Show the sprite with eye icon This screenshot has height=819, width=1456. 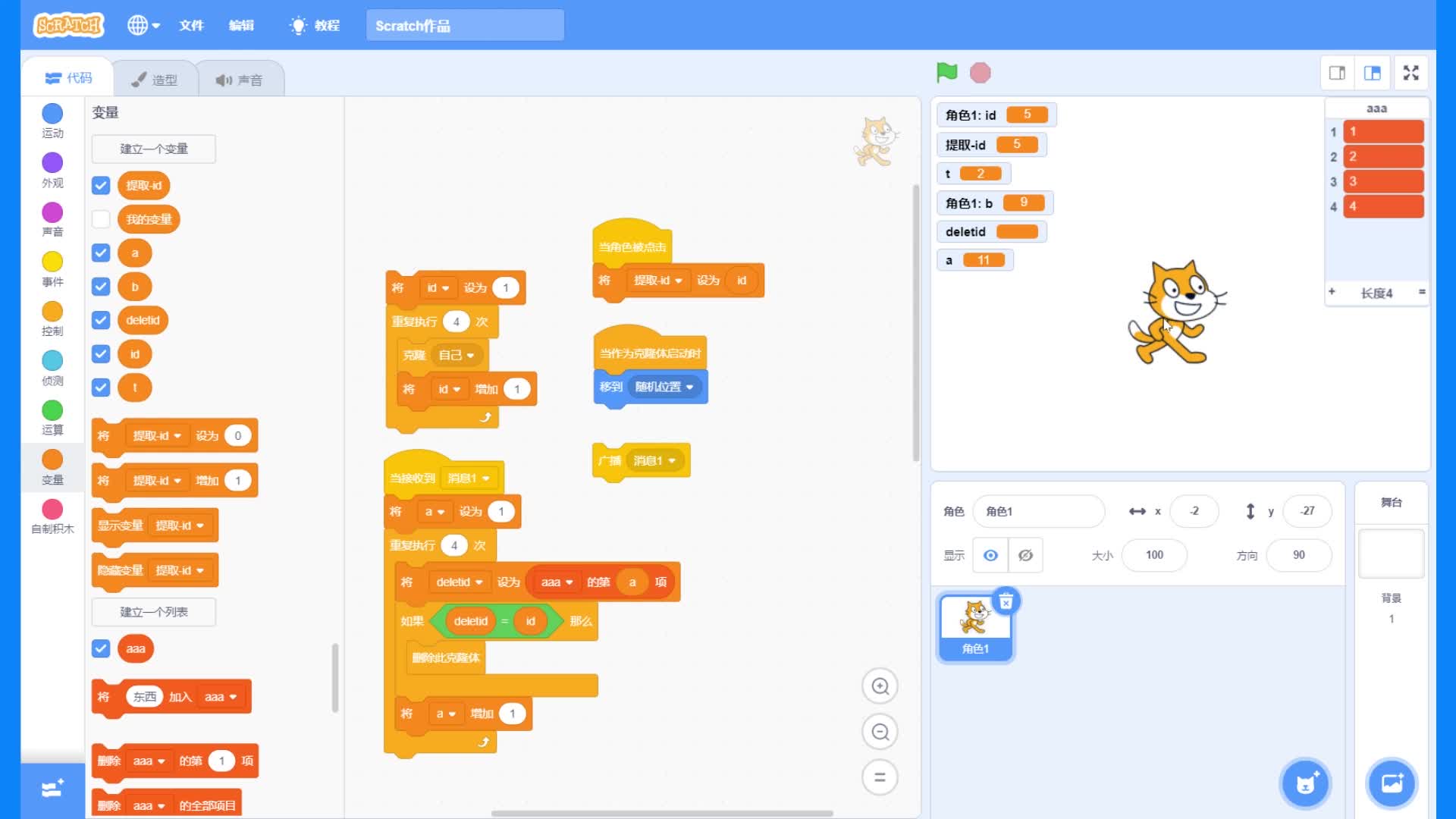(990, 555)
